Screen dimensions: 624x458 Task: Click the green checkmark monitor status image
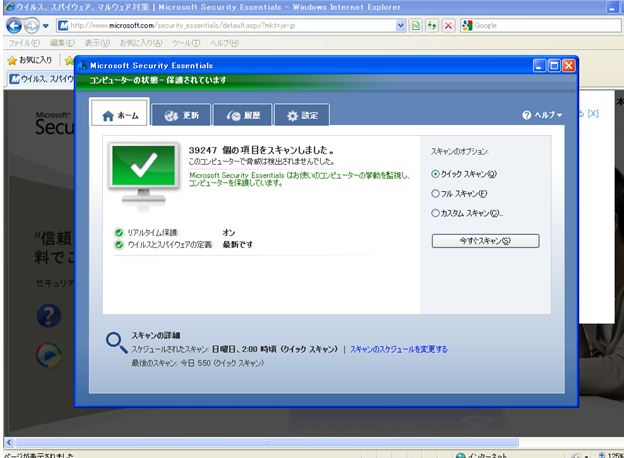click(144, 174)
